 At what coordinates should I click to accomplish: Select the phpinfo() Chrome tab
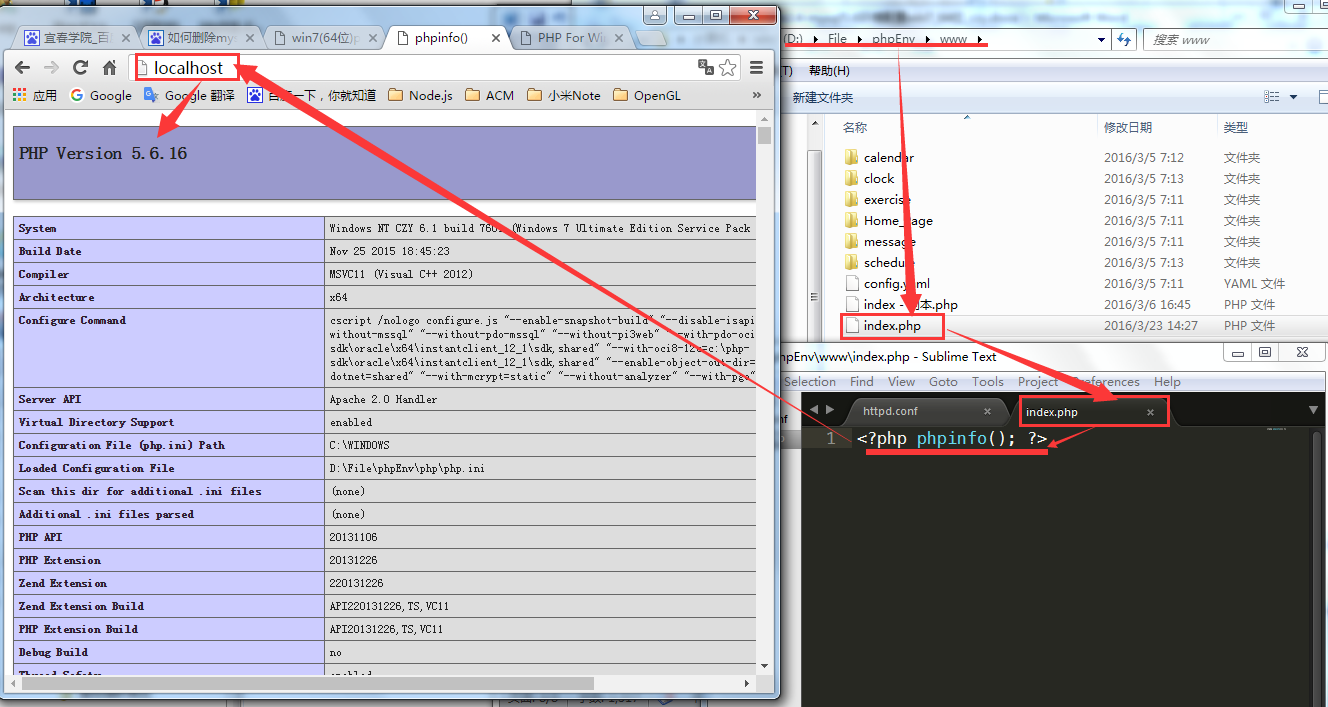click(x=442, y=38)
